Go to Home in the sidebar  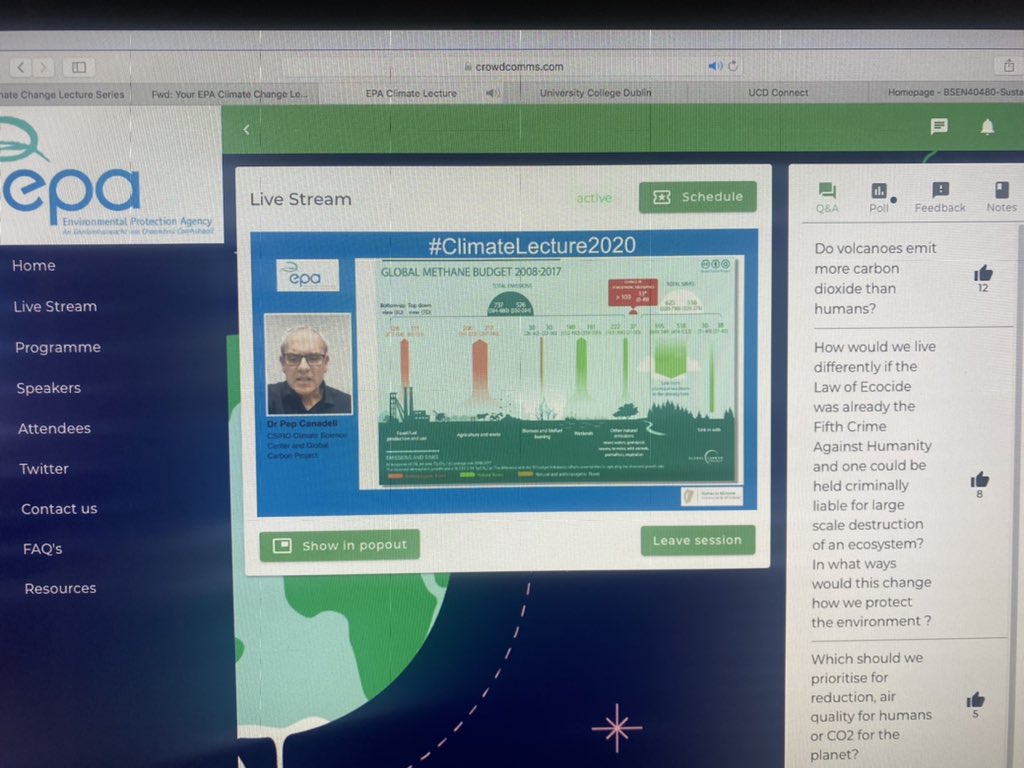click(x=33, y=266)
